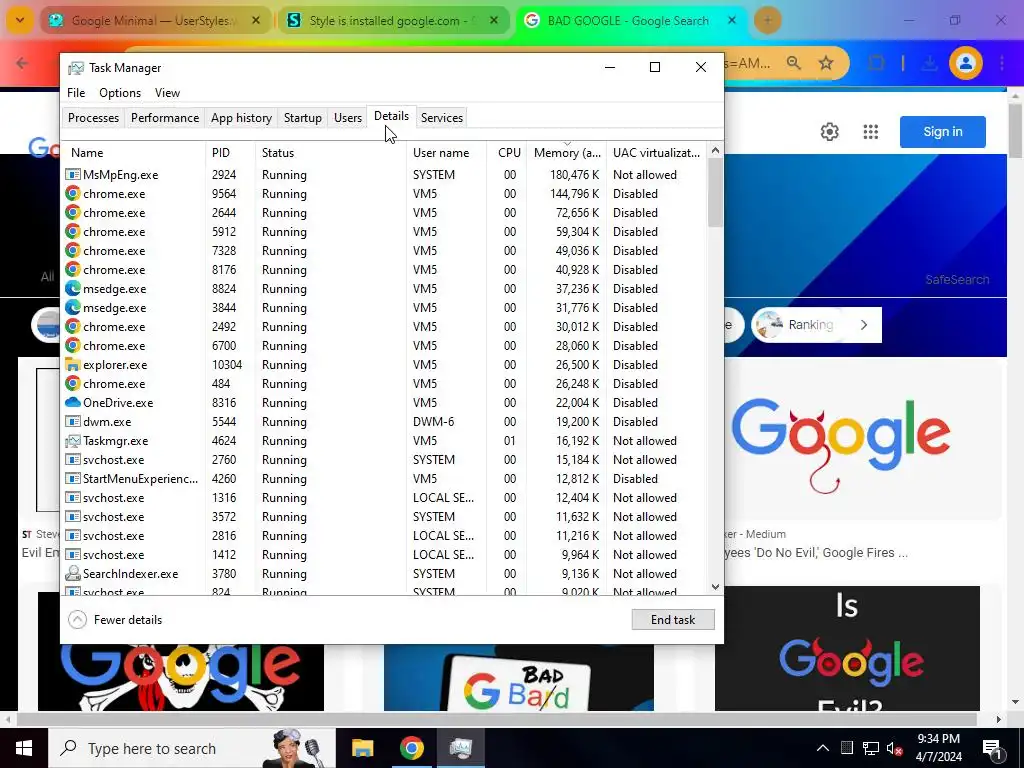Switch to the Performance tab
This screenshot has height=768, width=1024.
(165, 118)
